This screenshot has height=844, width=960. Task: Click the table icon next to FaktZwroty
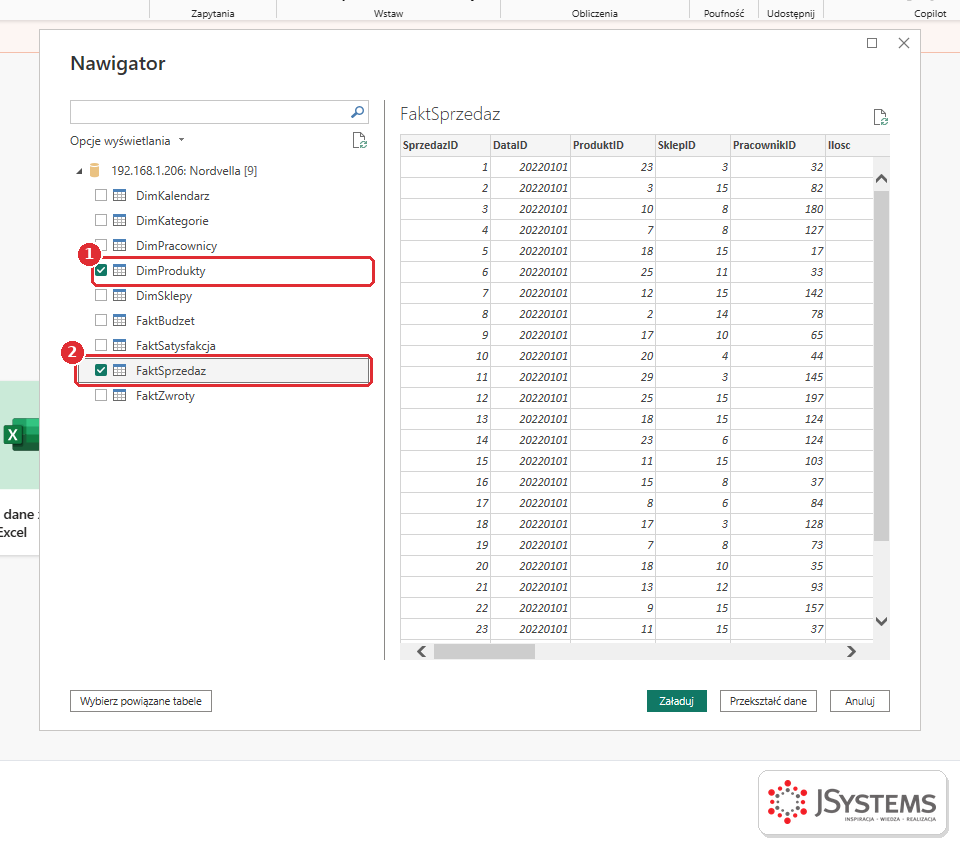click(x=120, y=395)
